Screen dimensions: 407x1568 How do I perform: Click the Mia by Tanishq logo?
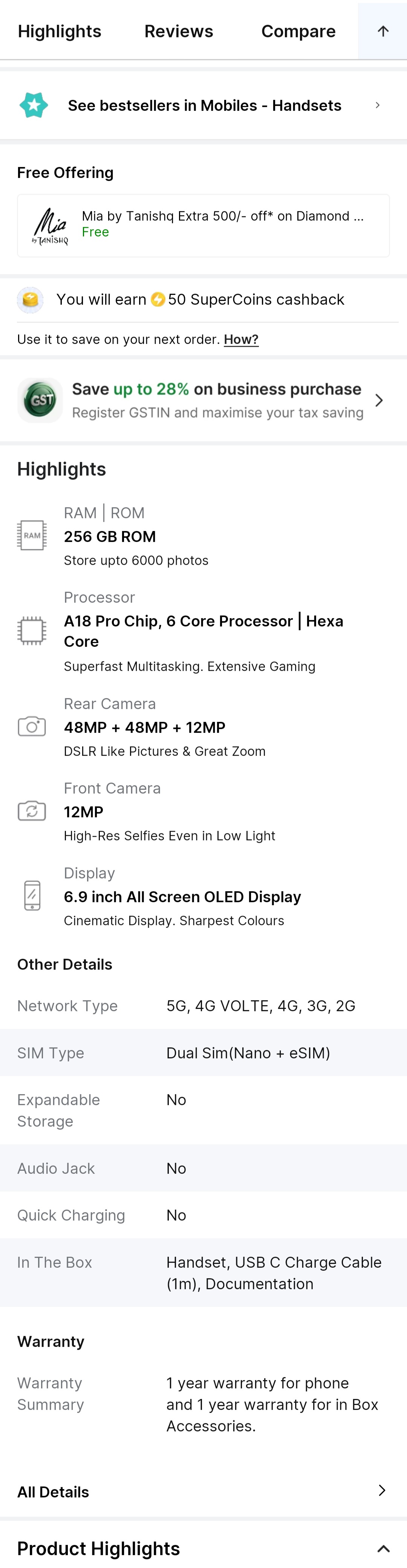[50, 226]
